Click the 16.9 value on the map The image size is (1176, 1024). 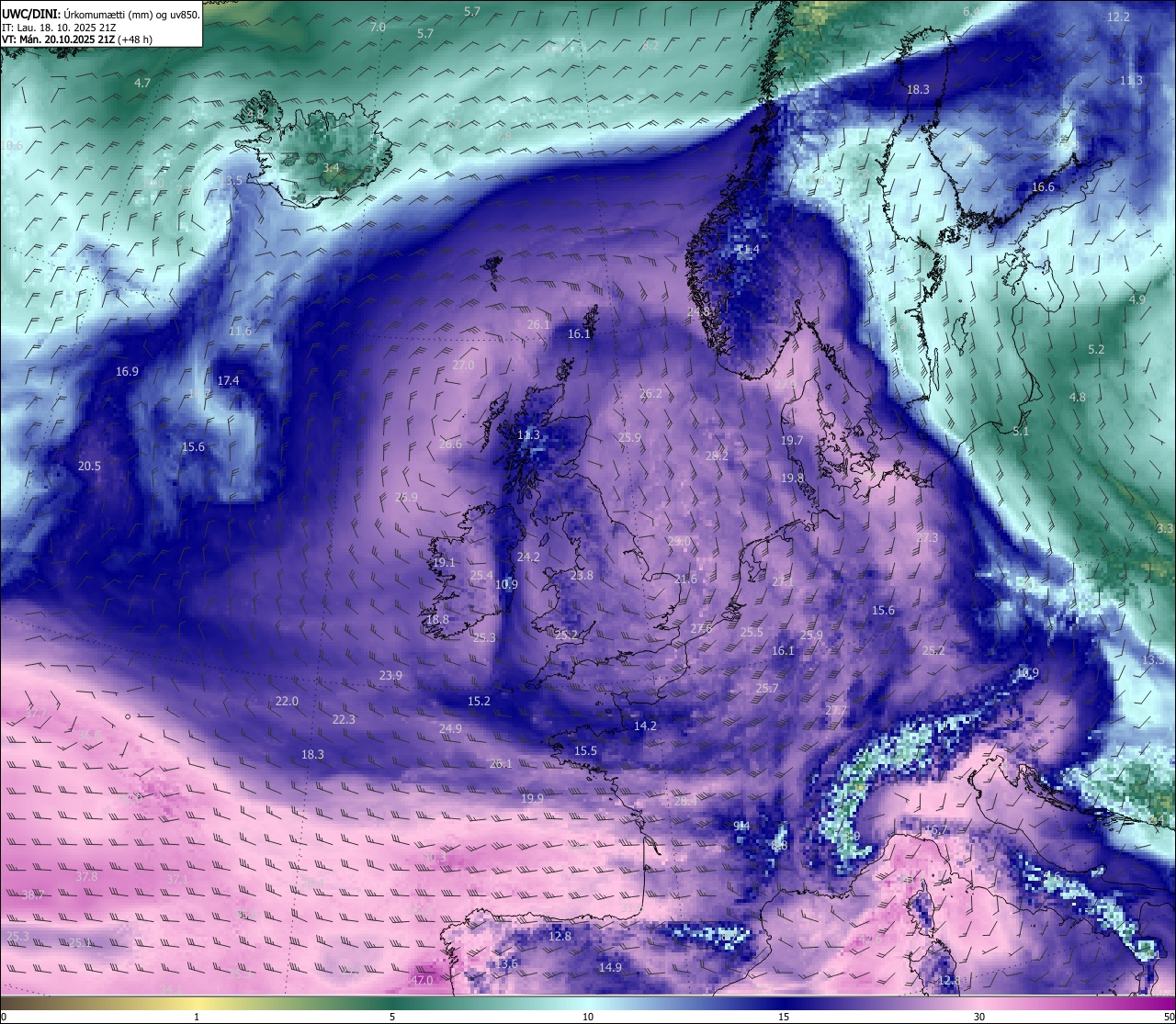(x=127, y=371)
